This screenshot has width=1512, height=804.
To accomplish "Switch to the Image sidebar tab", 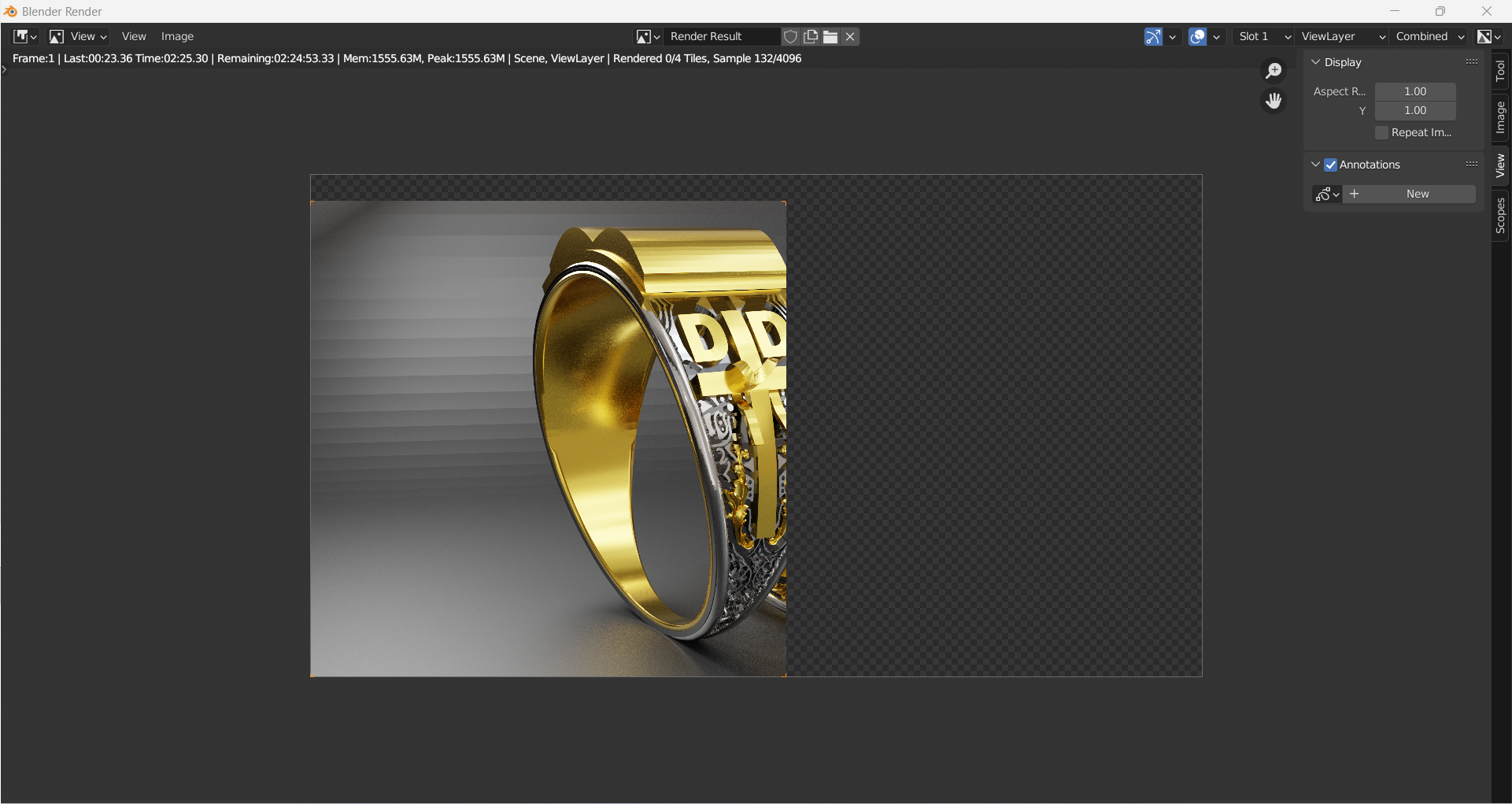I will pos(1500,117).
